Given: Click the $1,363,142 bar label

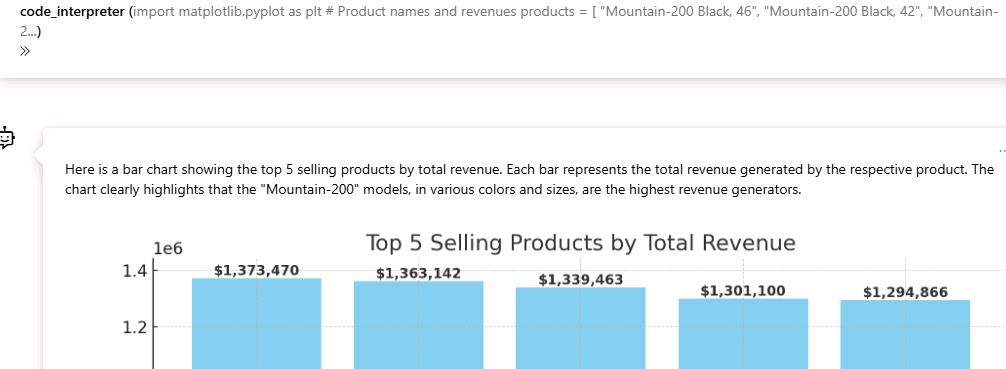Looking at the screenshot, I should tap(418, 273).
